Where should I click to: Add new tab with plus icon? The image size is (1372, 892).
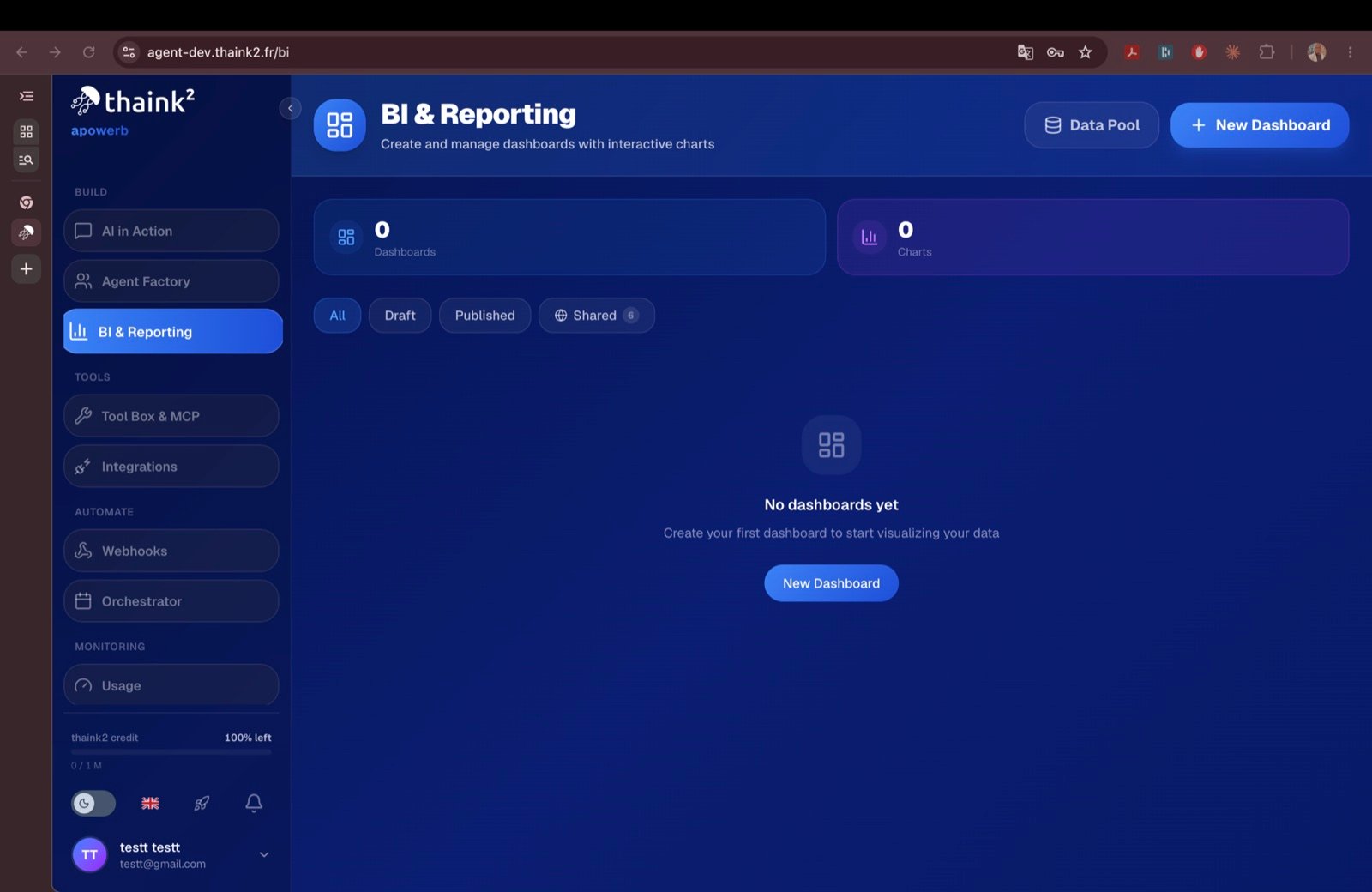pos(27,268)
